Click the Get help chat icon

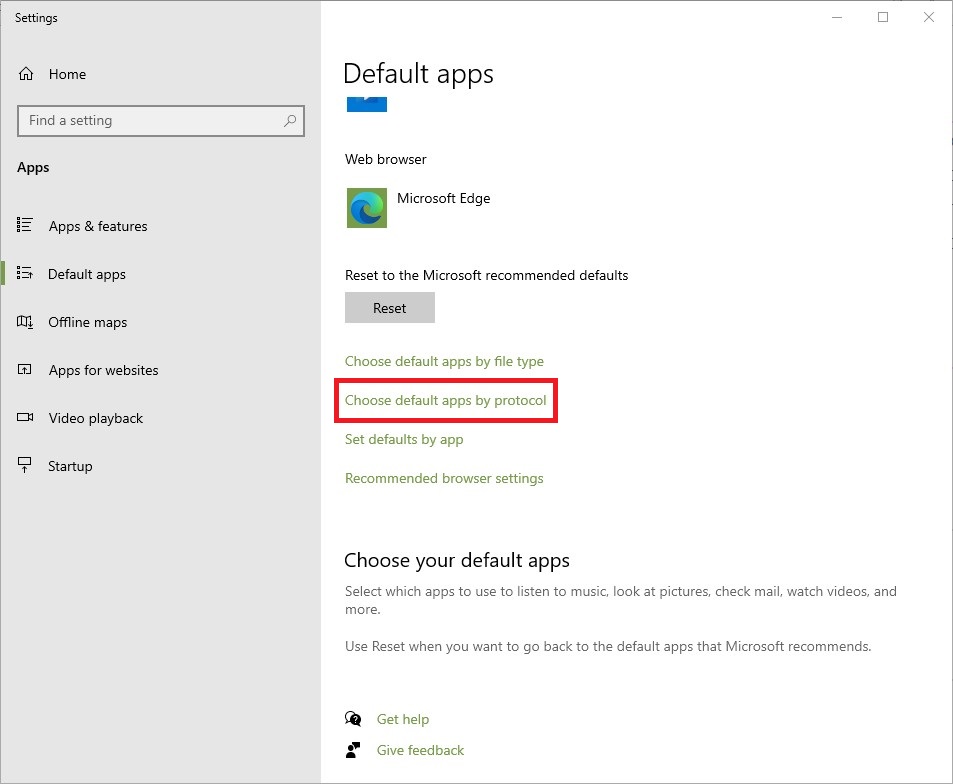click(353, 719)
